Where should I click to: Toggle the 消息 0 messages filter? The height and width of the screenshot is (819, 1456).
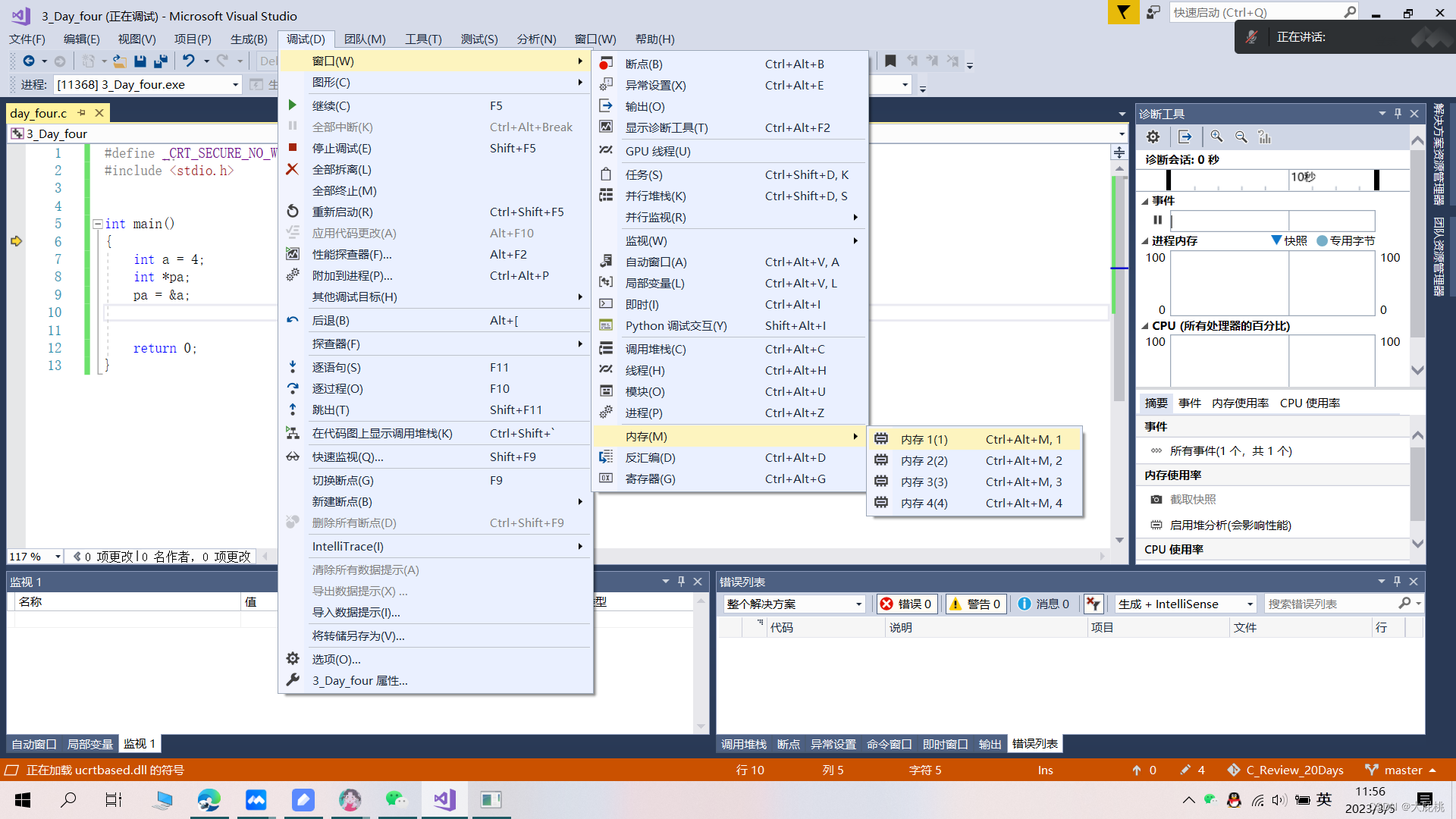coord(1043,604)
